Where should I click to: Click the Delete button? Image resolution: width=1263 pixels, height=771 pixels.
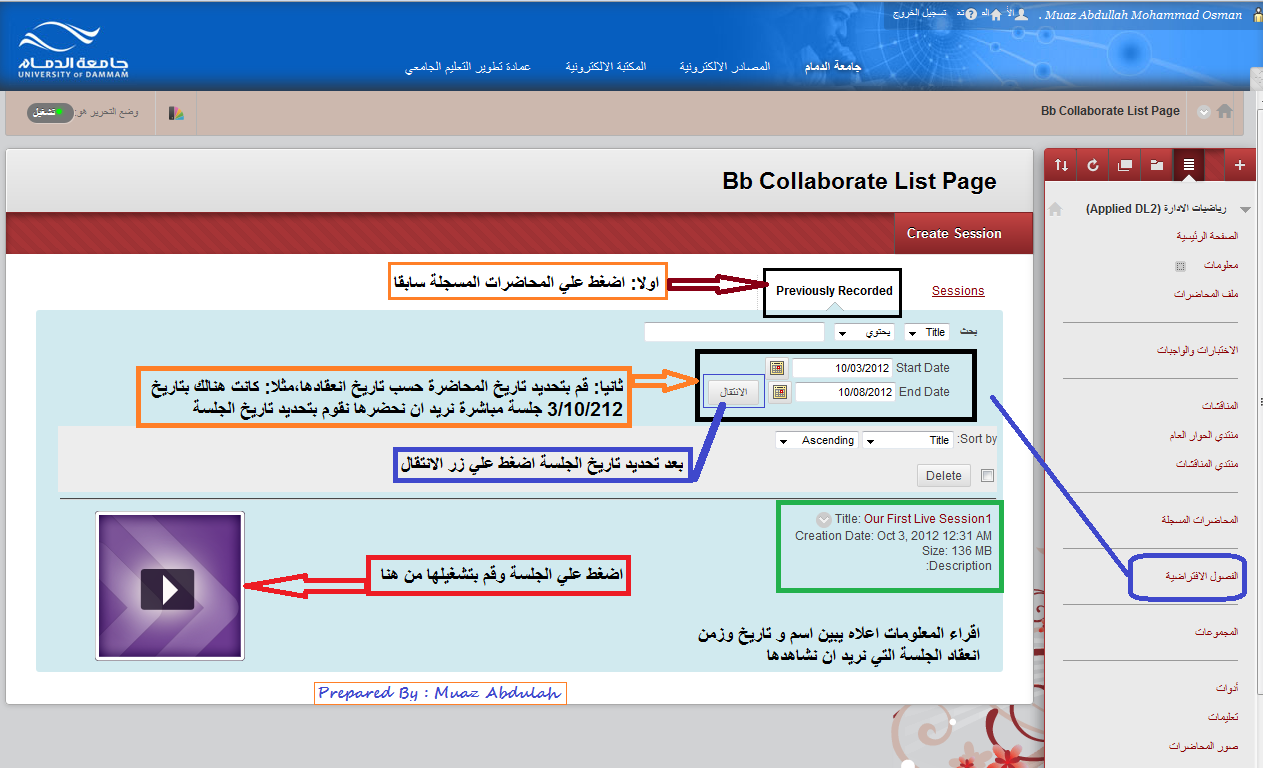pos(943,476)
